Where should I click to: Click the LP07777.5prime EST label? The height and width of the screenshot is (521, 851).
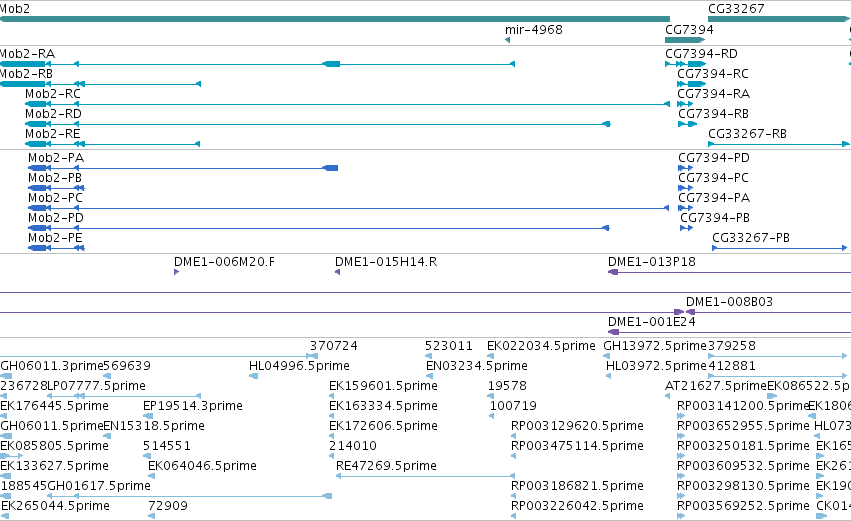(97, 386)
